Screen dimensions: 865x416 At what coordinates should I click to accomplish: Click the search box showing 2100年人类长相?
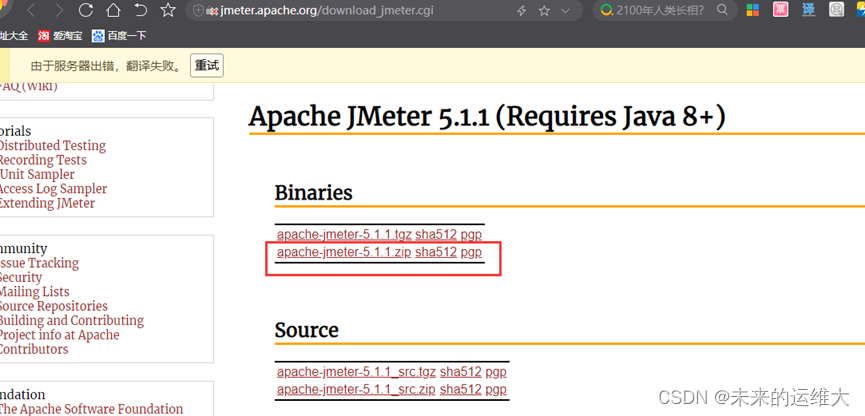point(659,10)
